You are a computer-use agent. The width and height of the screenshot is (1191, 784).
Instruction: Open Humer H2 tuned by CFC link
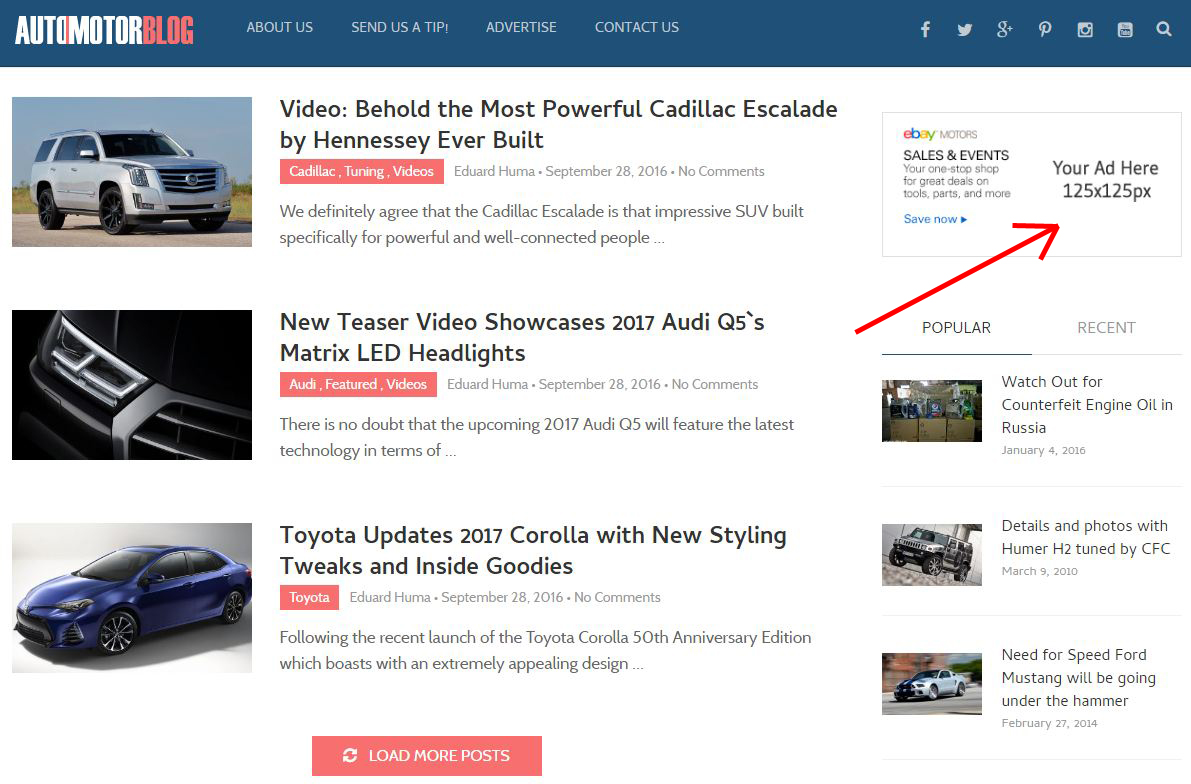1085,537
